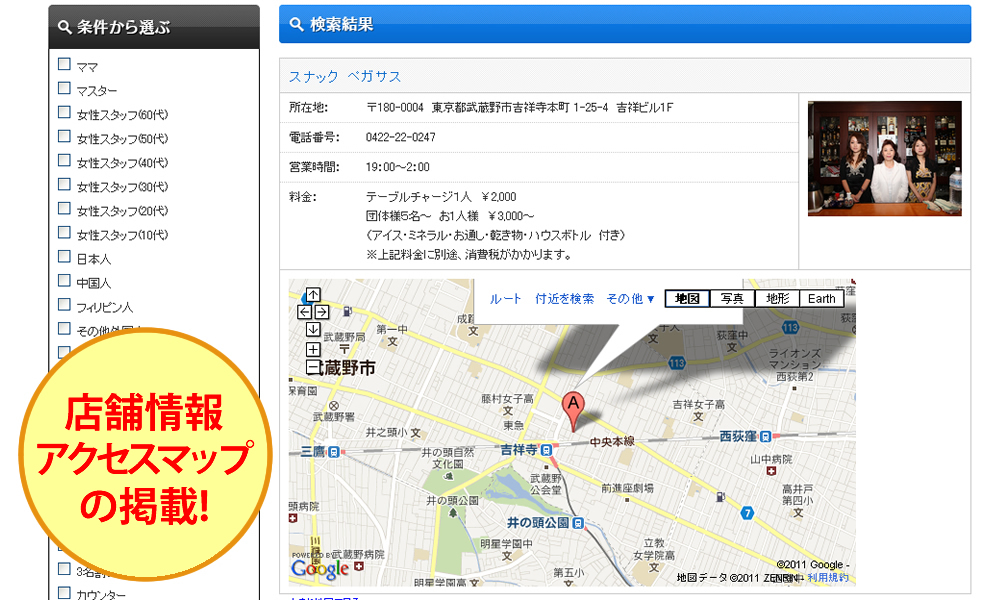Switch map to 地図 view
Viewport: 983px width, 600px height.
coord(687,298)
